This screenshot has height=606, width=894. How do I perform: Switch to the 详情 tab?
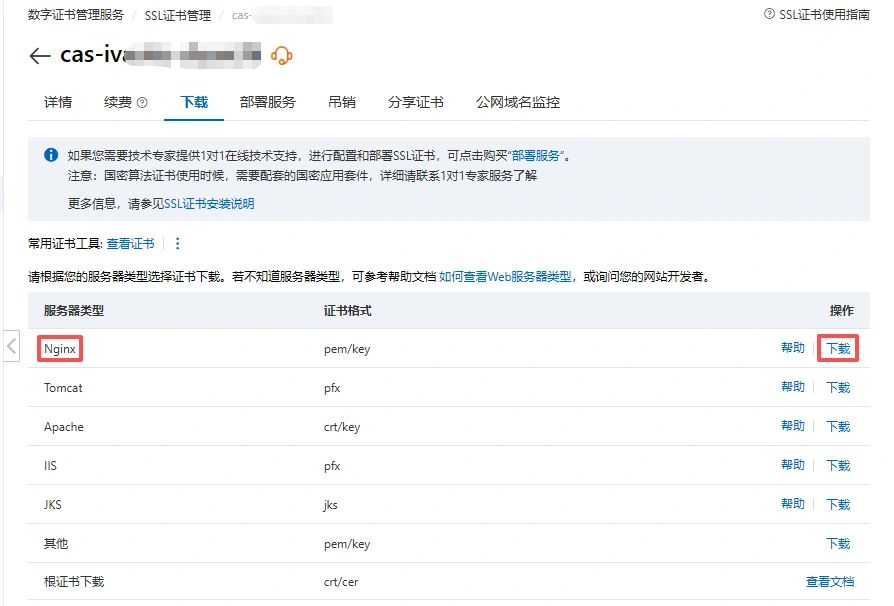57,101
